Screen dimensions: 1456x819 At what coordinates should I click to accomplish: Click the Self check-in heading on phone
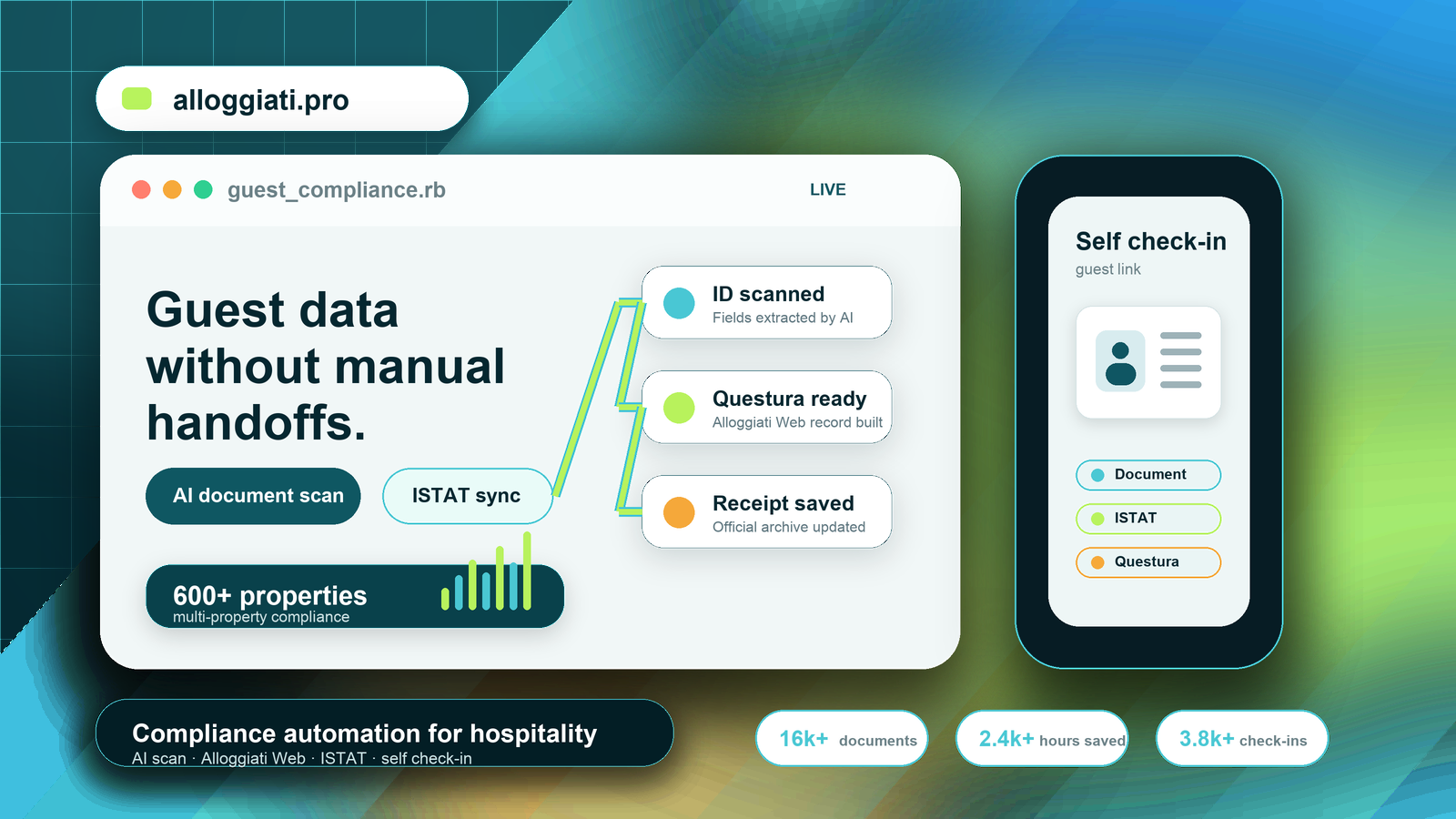click(x=1151, y=241)
